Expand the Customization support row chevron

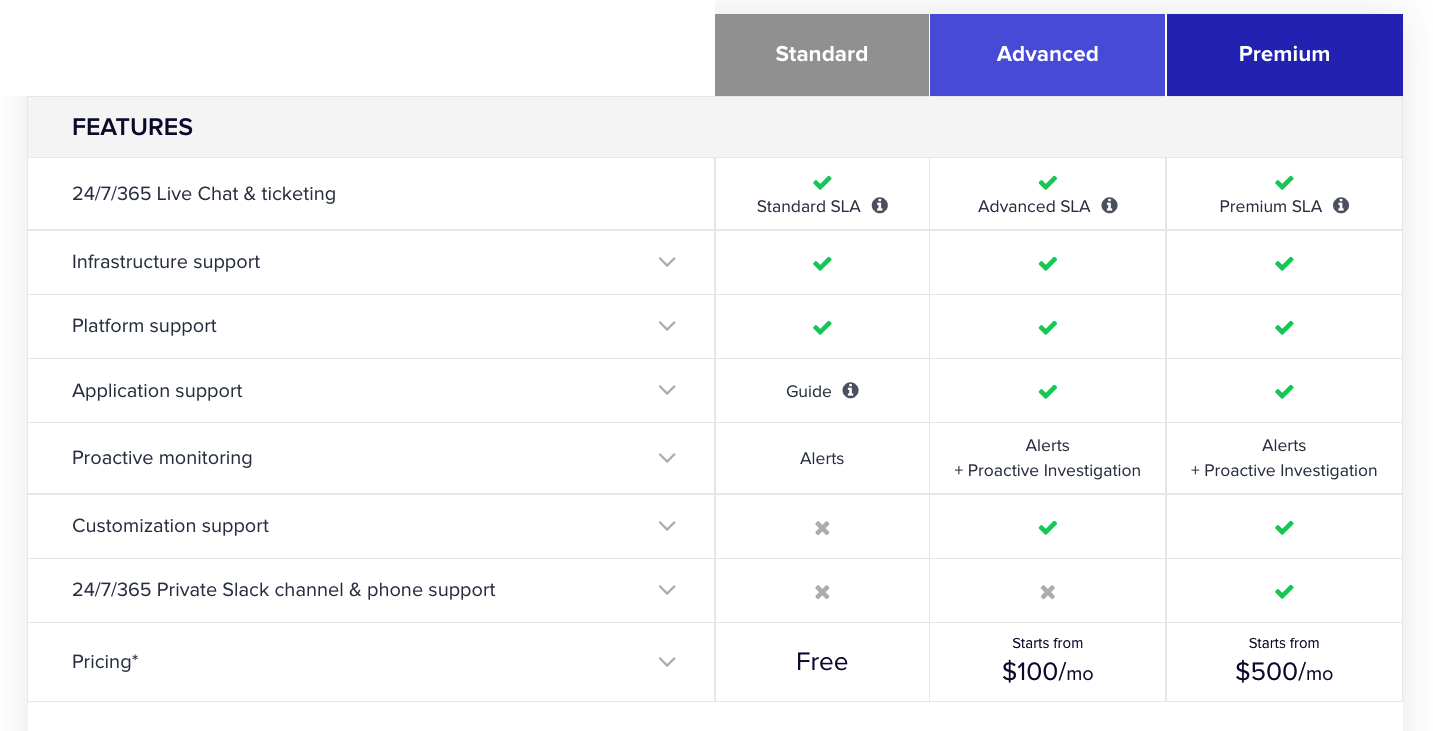(667, 526)
